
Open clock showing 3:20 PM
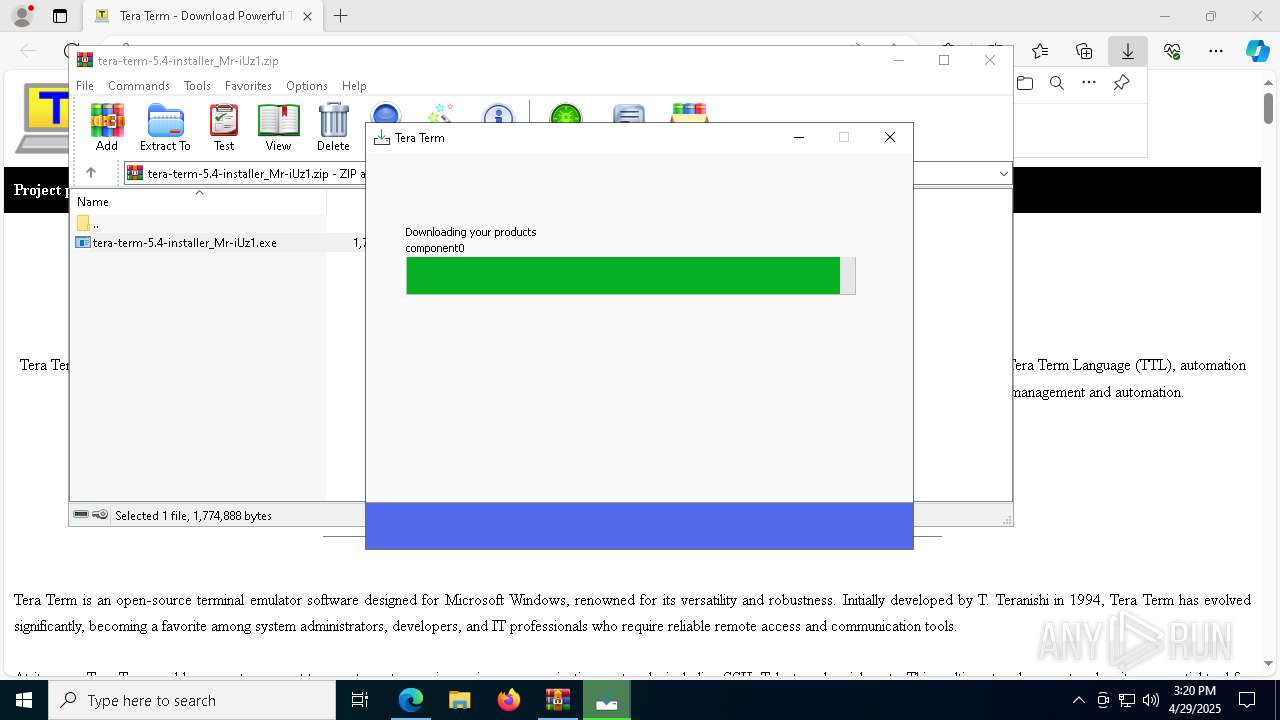coord(1194,701)
